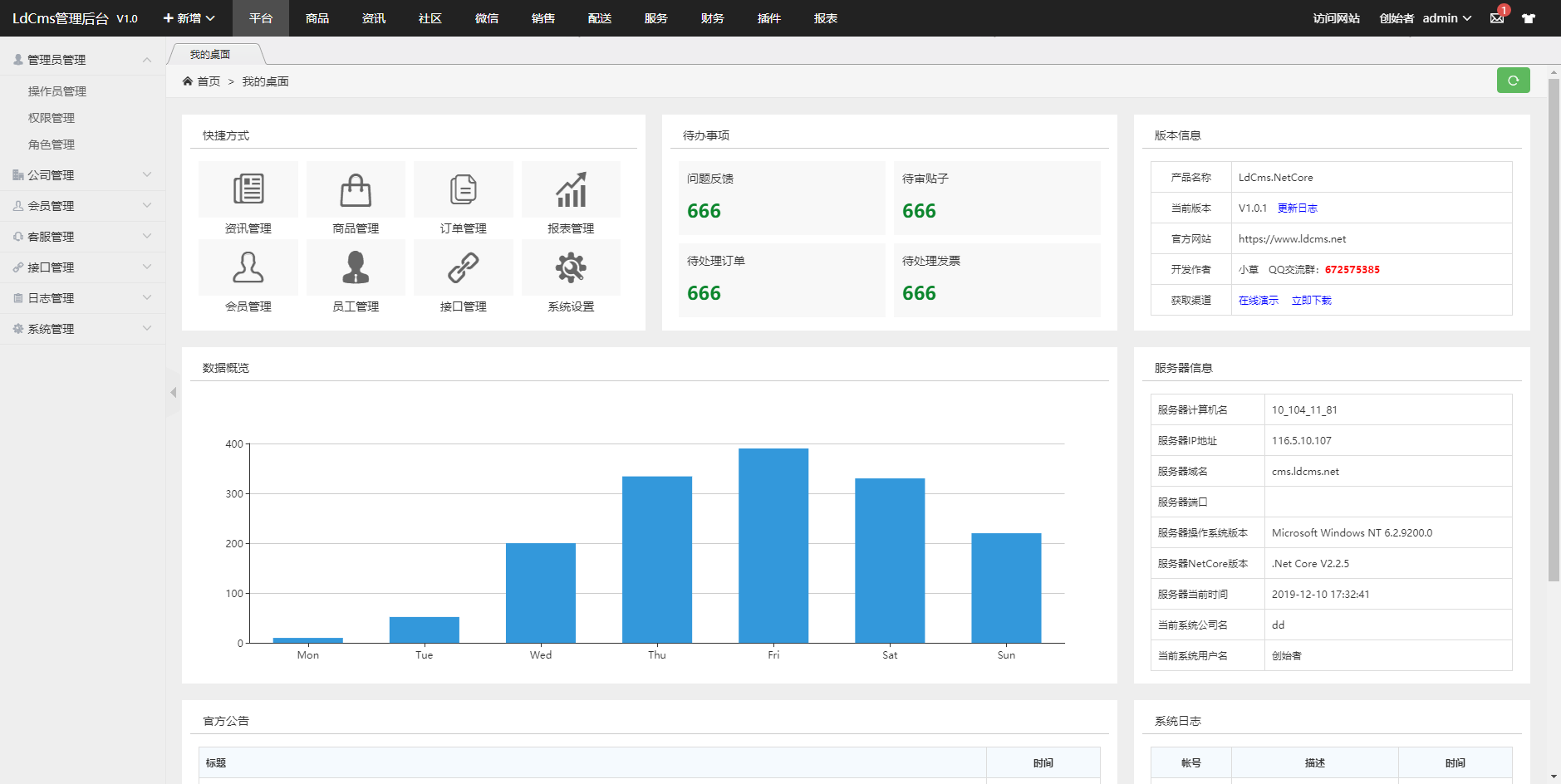This screenshot has height=784, width=1561.
Task: Open the 商品管理 shopping bag icon
Action: (x=356, y=189)
